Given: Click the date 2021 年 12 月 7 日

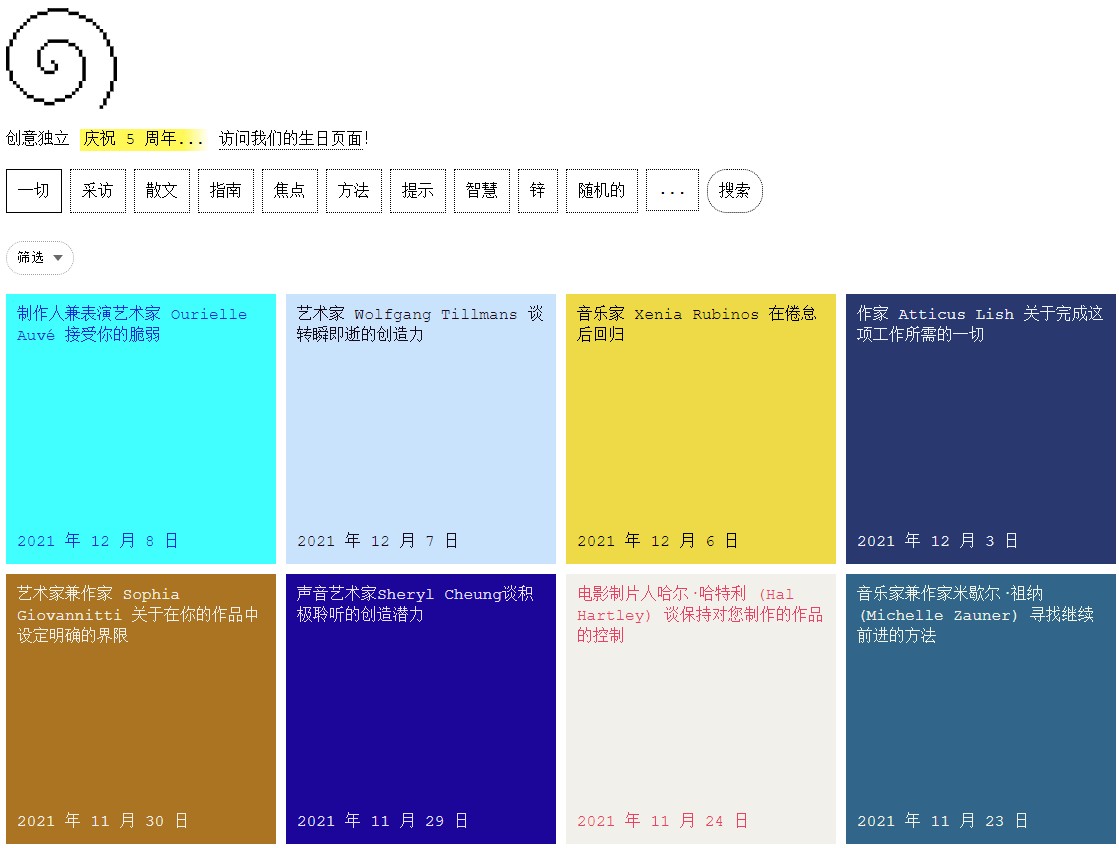Looking at the screenshot, I should 378,541.
